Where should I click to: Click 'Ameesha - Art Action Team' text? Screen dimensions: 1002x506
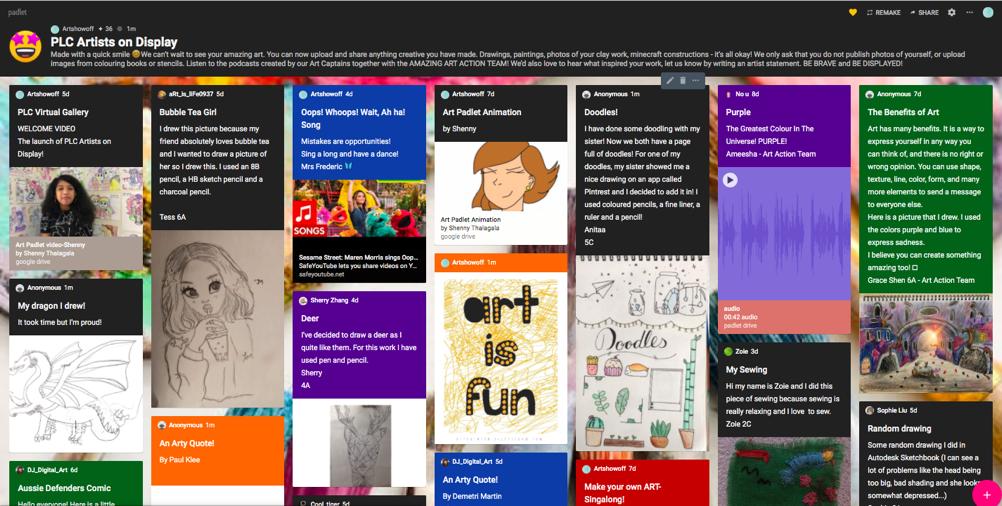tap(771, 154)
